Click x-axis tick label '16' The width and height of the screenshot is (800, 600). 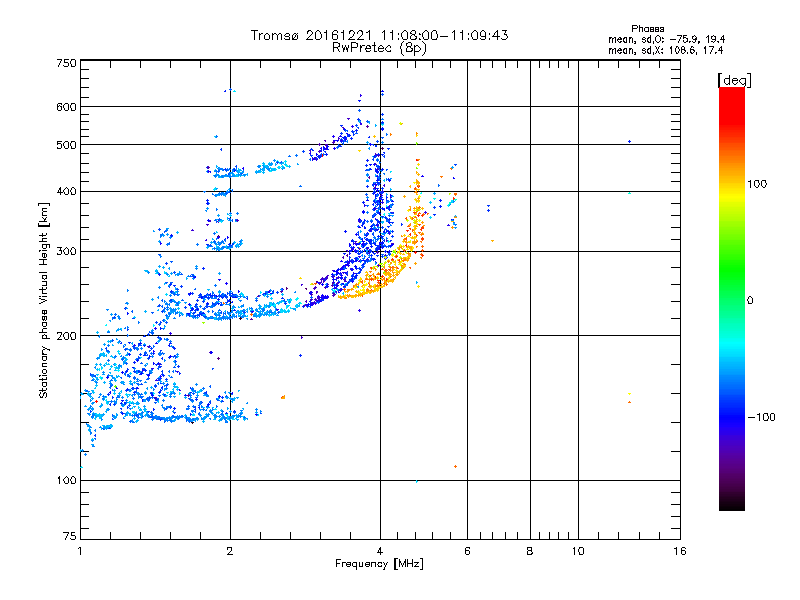click(680, 551)
